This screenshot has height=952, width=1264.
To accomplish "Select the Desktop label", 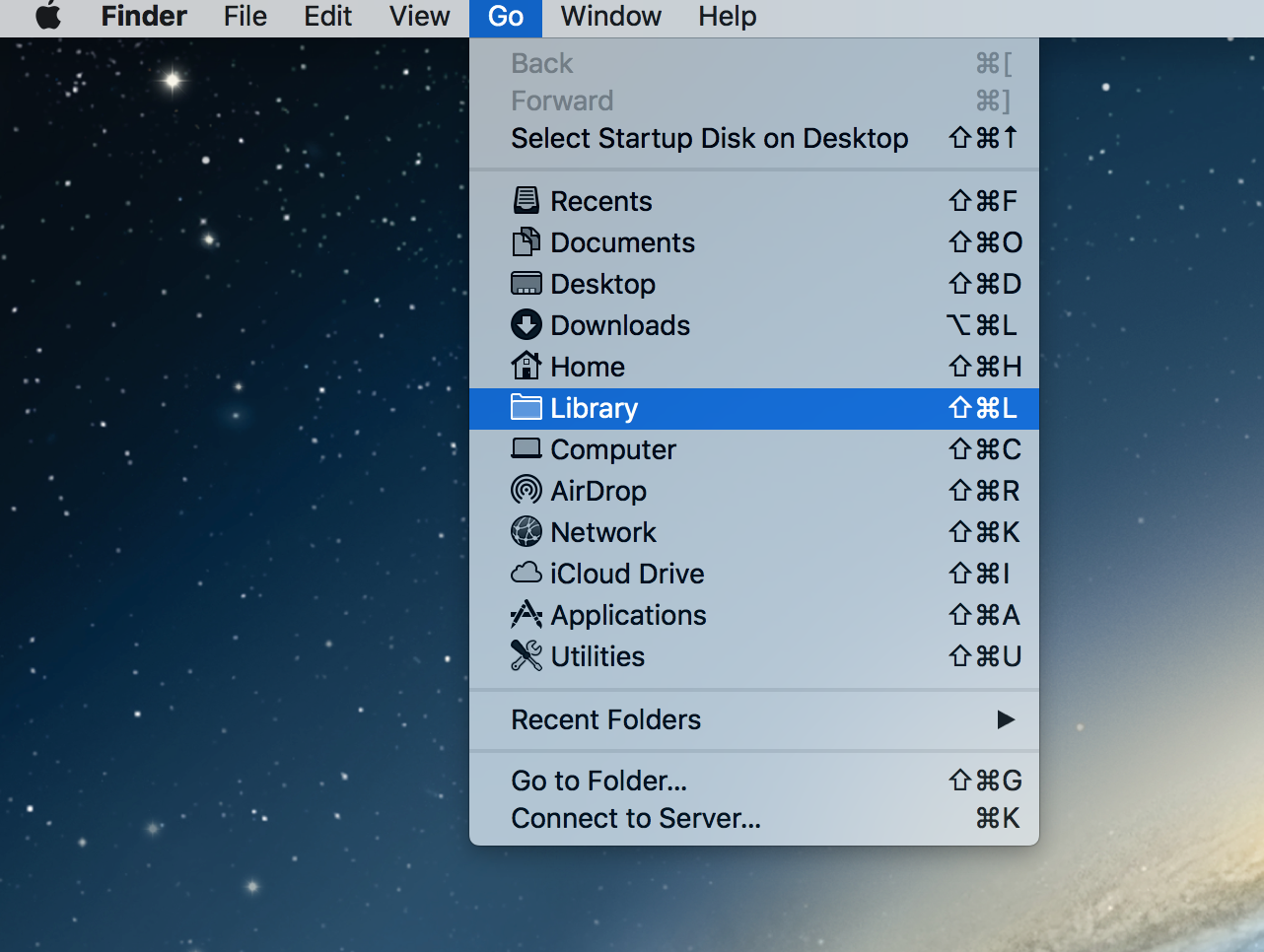I will 603,284.
